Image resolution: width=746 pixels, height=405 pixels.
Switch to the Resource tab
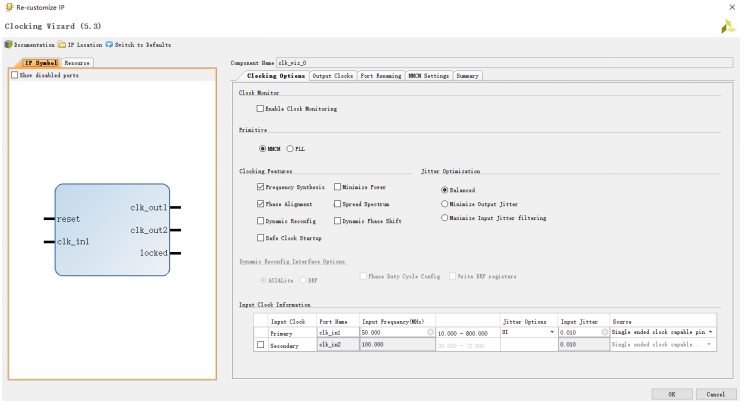click(77, 63)
